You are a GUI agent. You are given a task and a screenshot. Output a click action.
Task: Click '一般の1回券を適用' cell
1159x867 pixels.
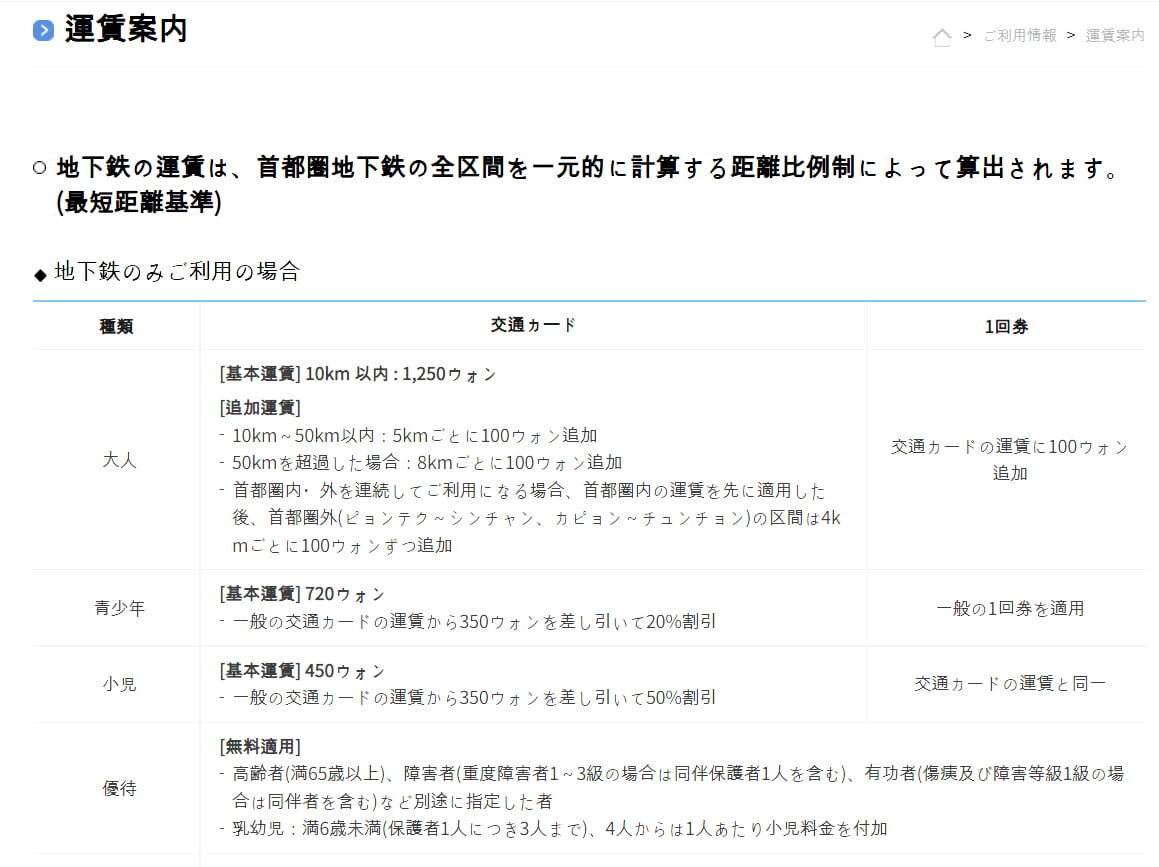1010,608
